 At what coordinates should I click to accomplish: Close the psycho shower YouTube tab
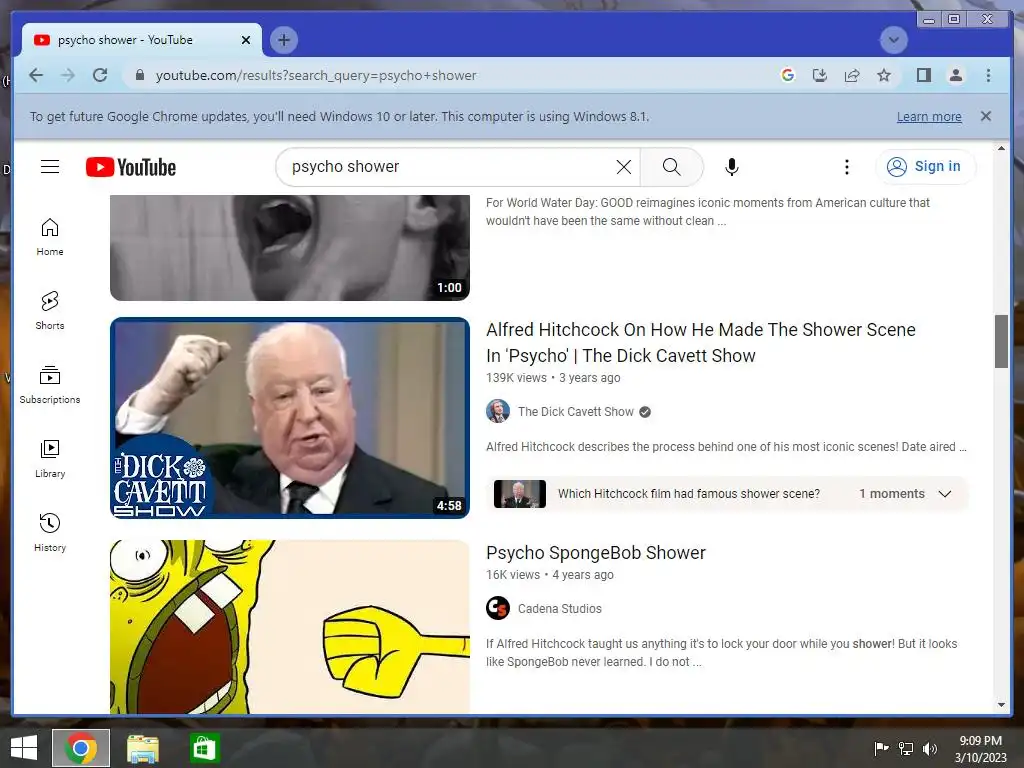[x=246, y=40]
